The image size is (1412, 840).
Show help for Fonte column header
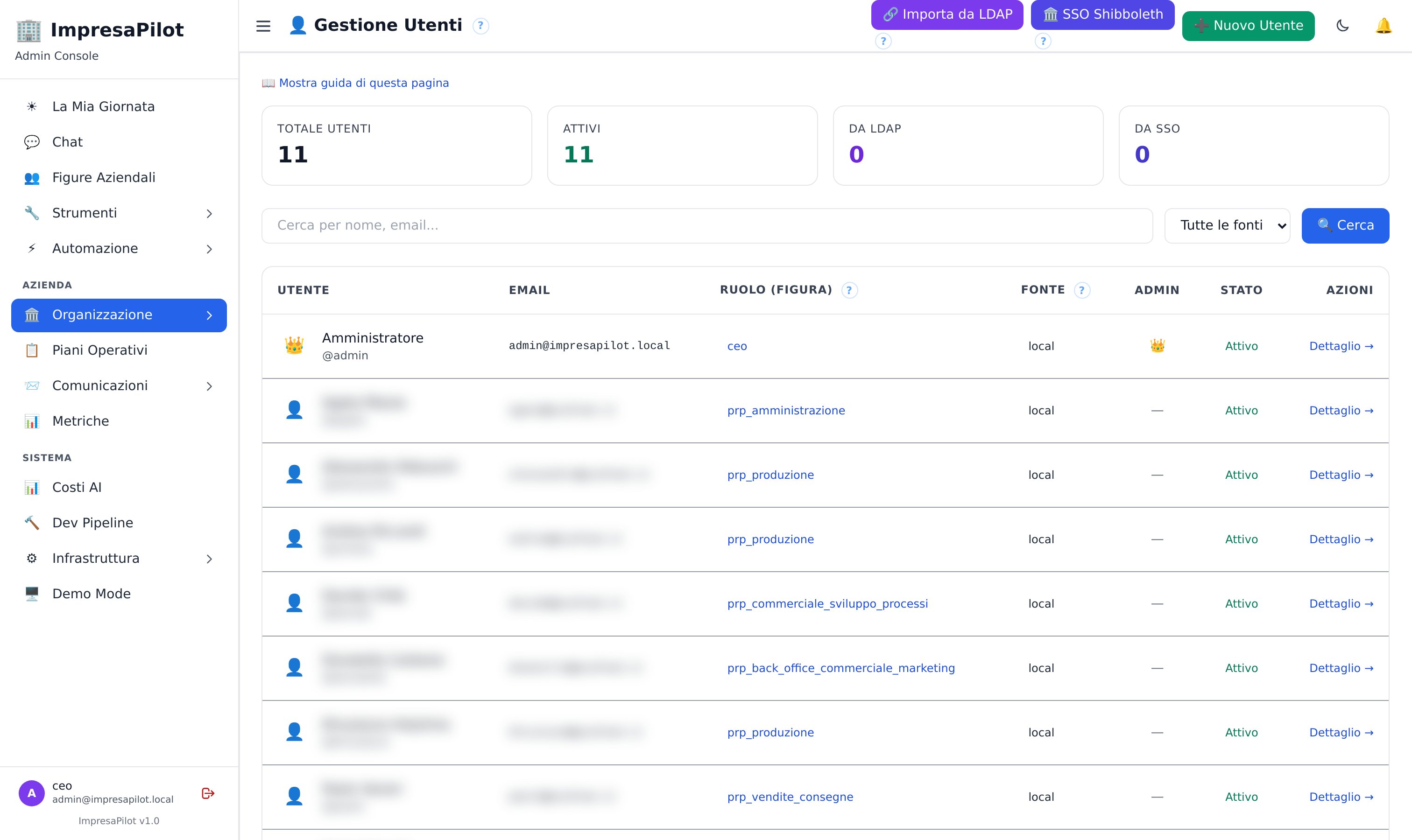(x=1082, y=290)
